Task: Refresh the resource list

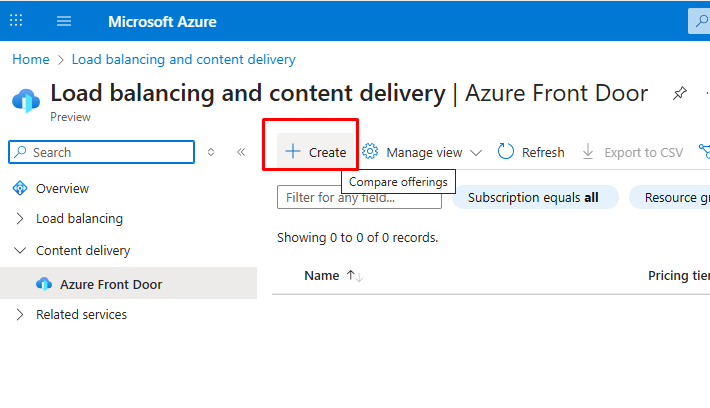Action: 531,152
